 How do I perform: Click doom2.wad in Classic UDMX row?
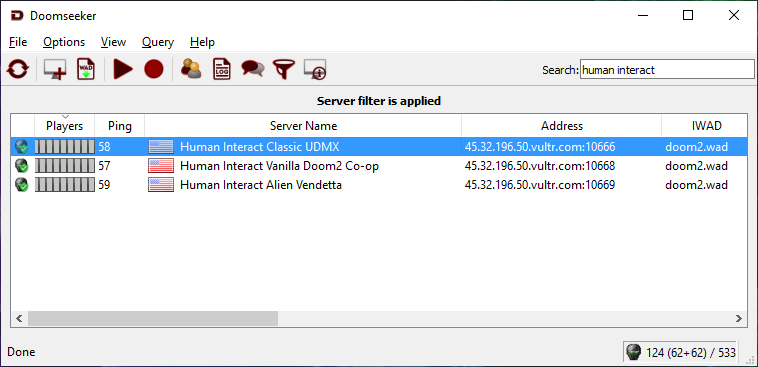pyautogui.click(x=696, y=147)
